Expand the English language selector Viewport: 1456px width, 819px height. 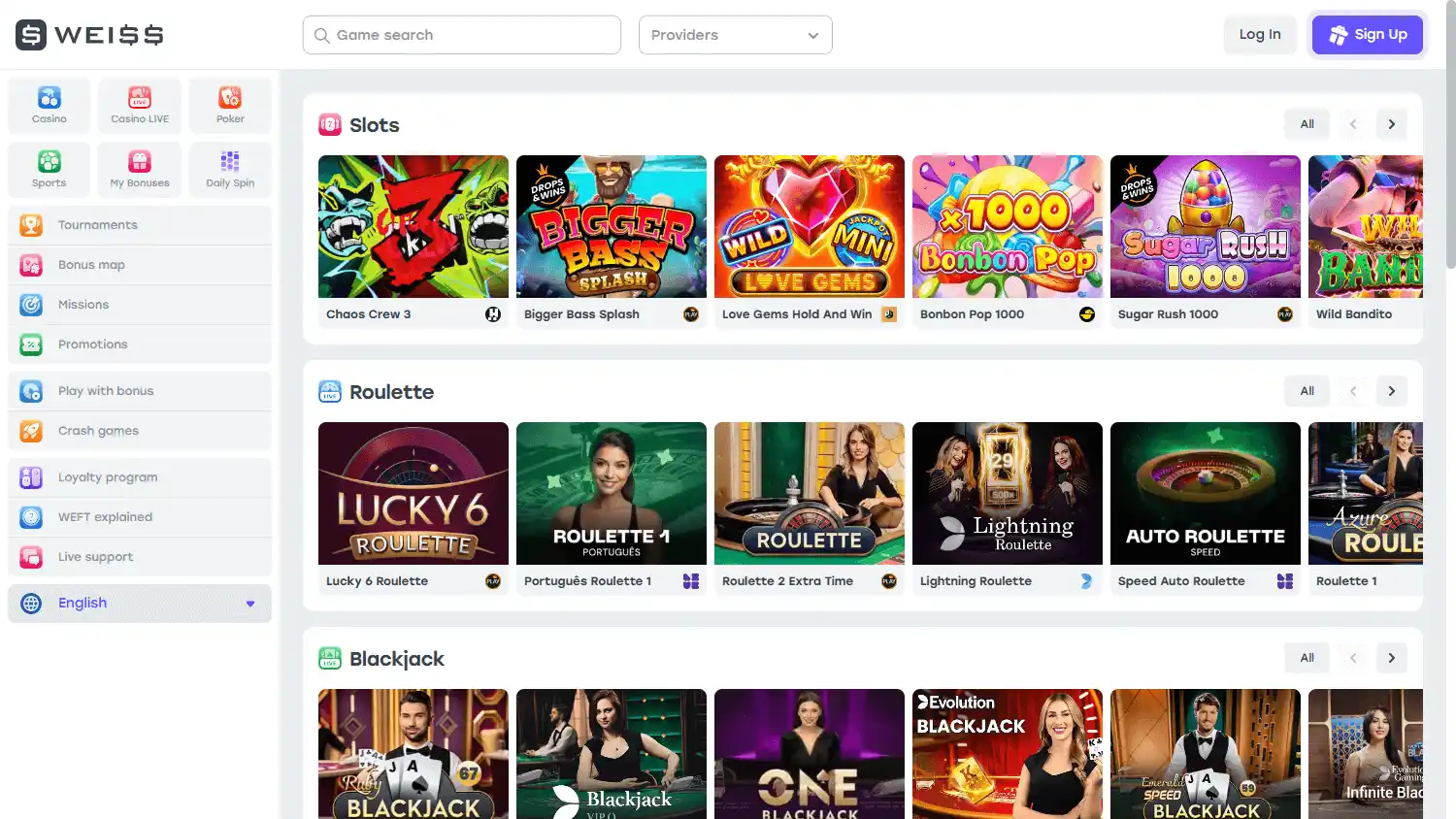(x=140, y=604)
